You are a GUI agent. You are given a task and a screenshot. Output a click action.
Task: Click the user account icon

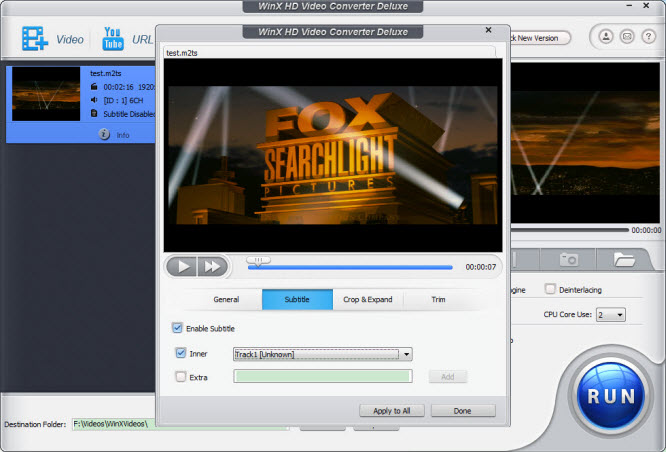pyautogui.click(x=606, y=37)
